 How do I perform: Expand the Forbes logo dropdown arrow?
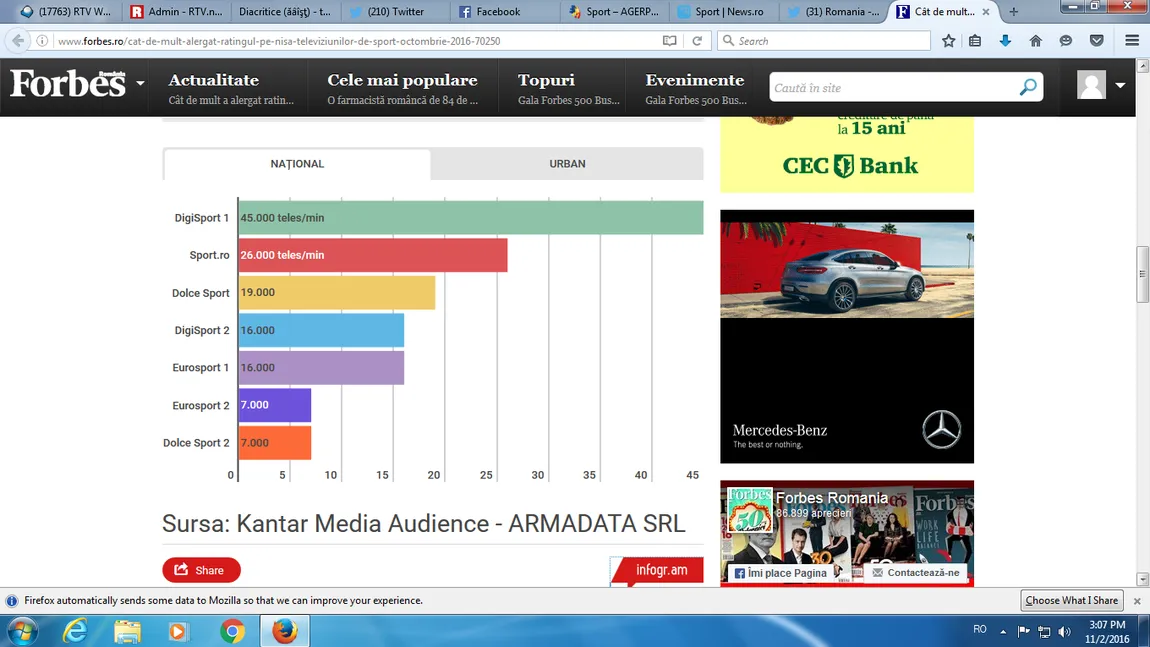[140, 84]
